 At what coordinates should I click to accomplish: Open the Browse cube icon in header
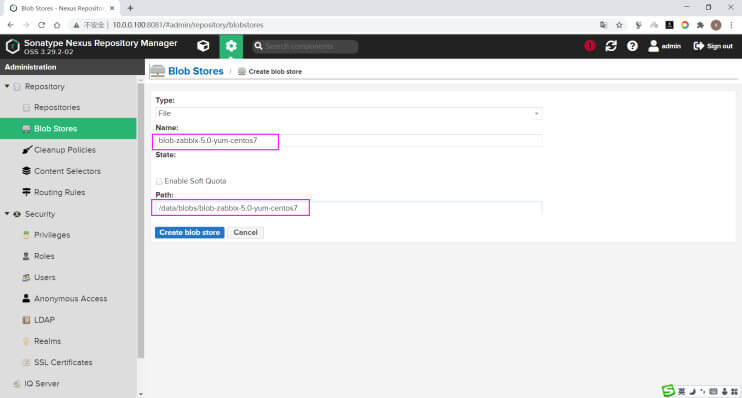[x=203, y=46]
